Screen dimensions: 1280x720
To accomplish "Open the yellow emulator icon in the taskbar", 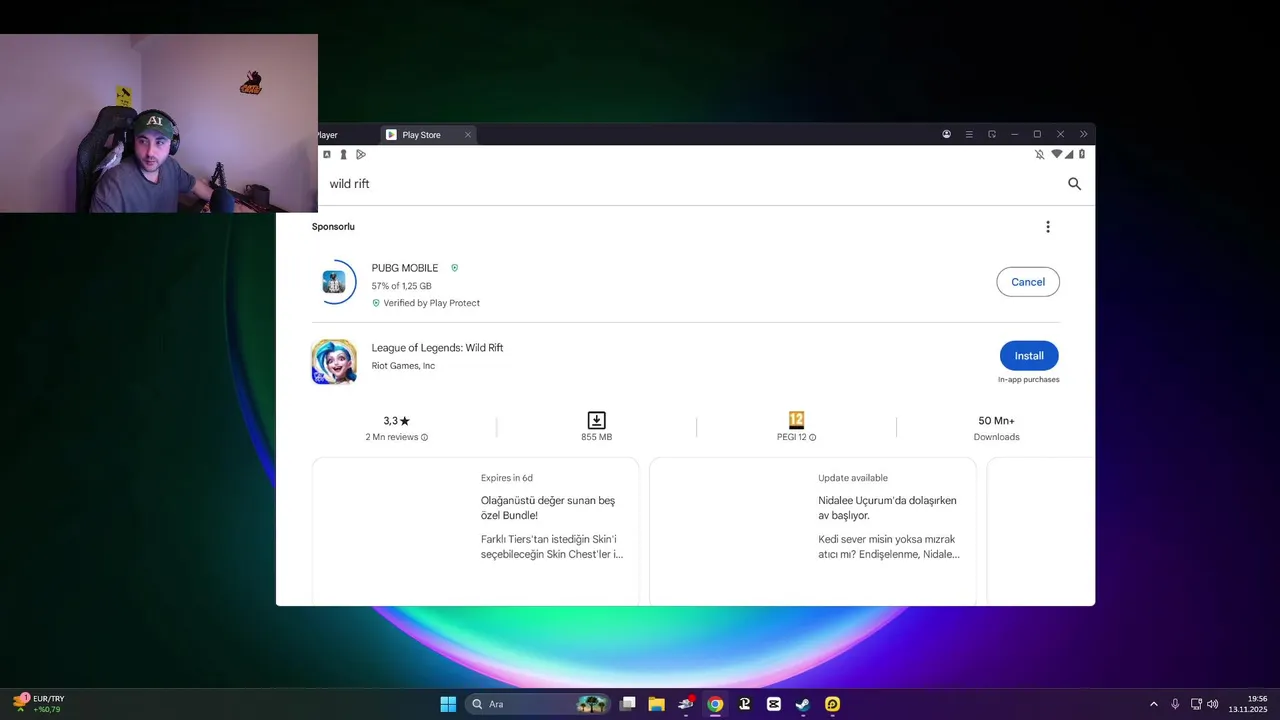I will 832,704.
